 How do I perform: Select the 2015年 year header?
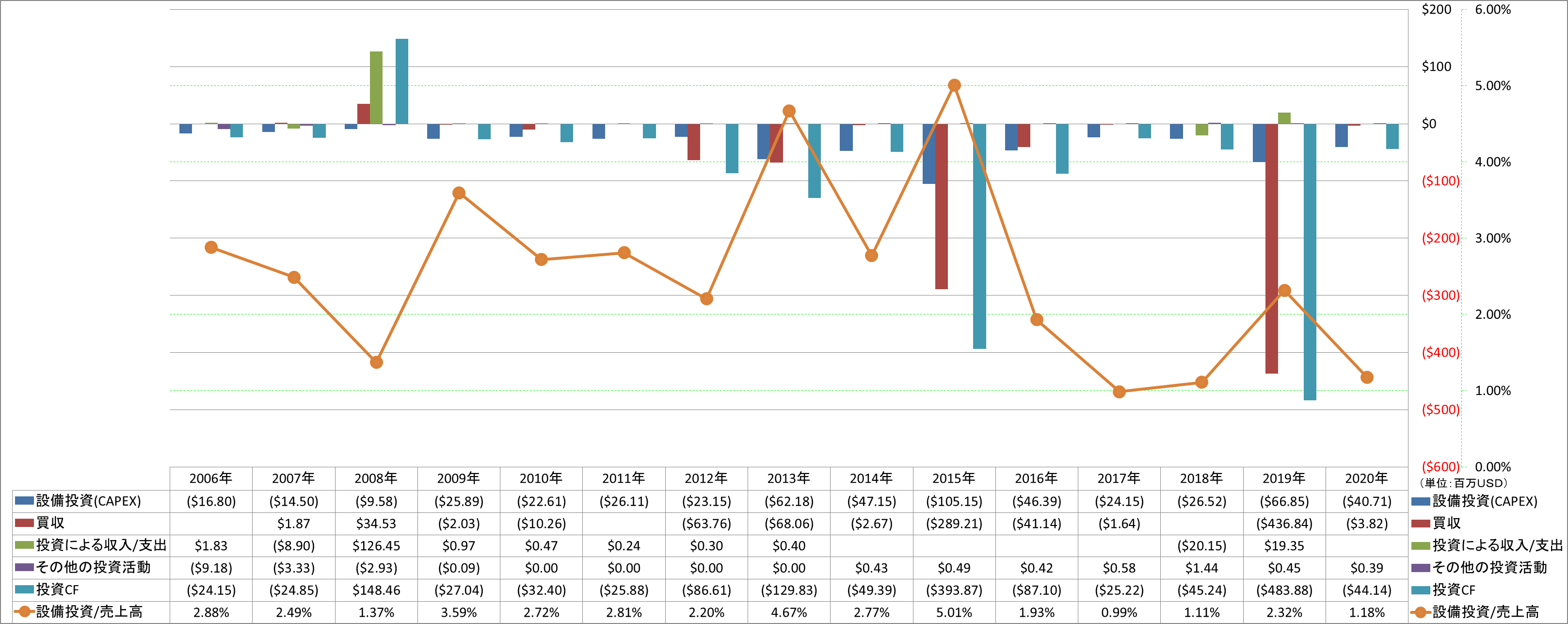click(x=954, y=478)
